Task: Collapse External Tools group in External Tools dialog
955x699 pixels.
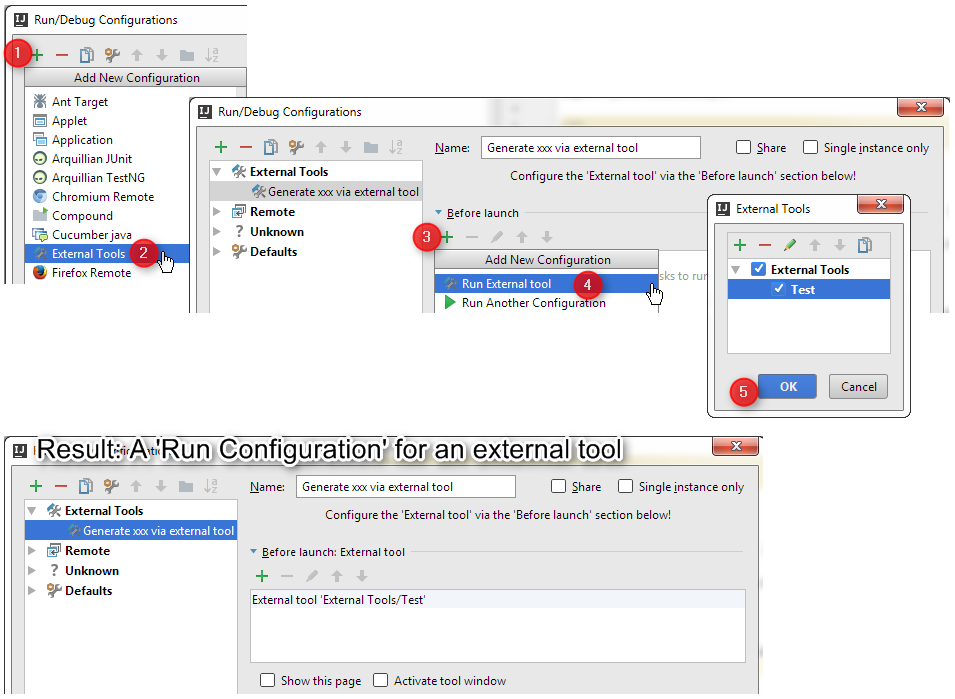Action: (736, 270)
